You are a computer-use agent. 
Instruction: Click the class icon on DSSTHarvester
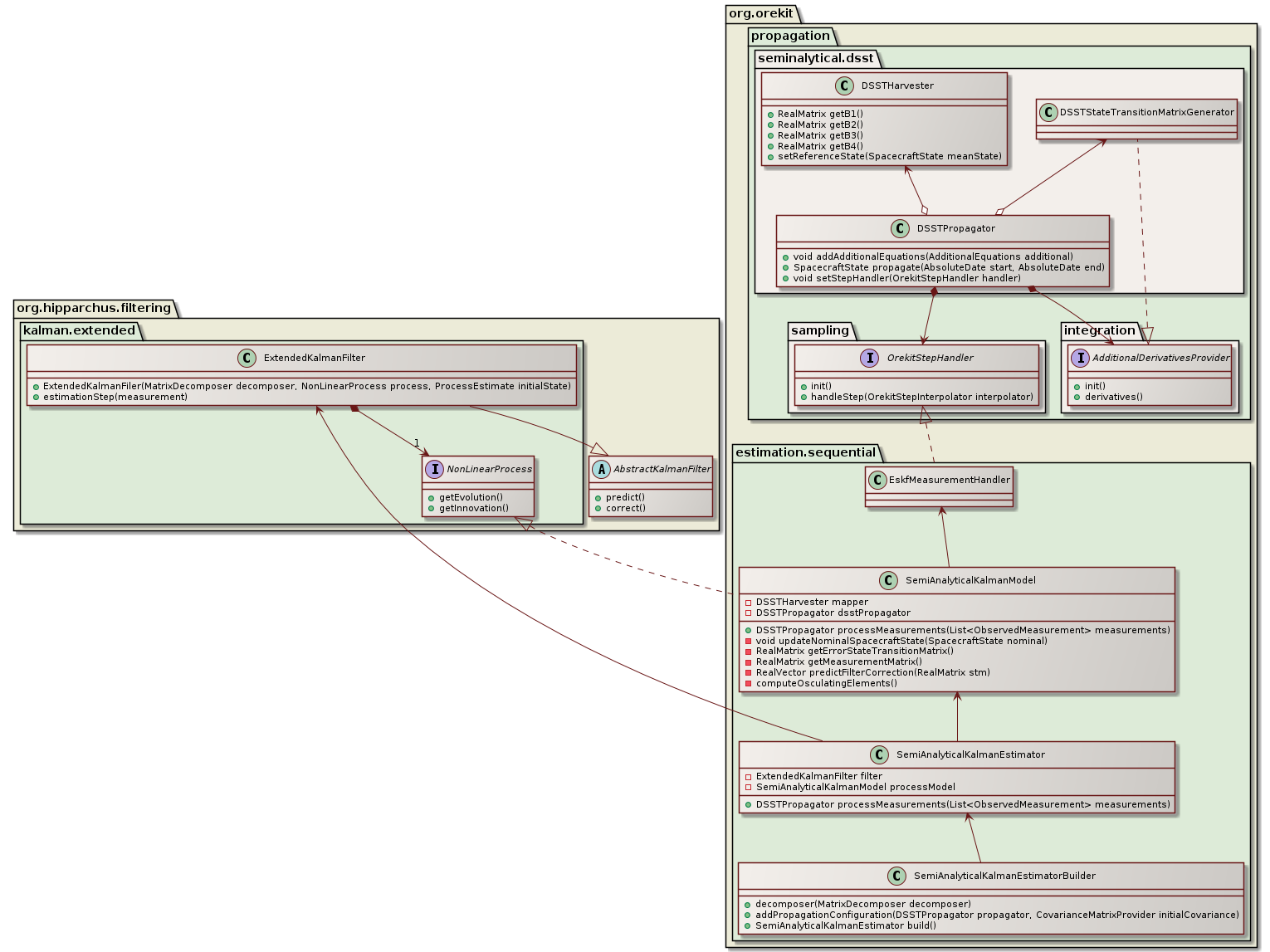pyautogui.click(x=843, y=85)
